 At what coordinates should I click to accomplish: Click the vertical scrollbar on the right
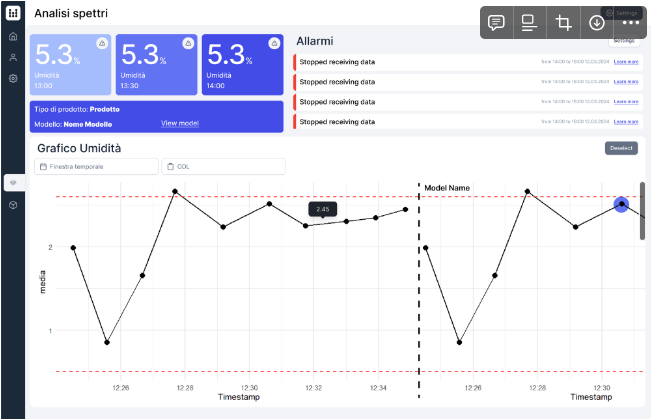coord(643,210)
